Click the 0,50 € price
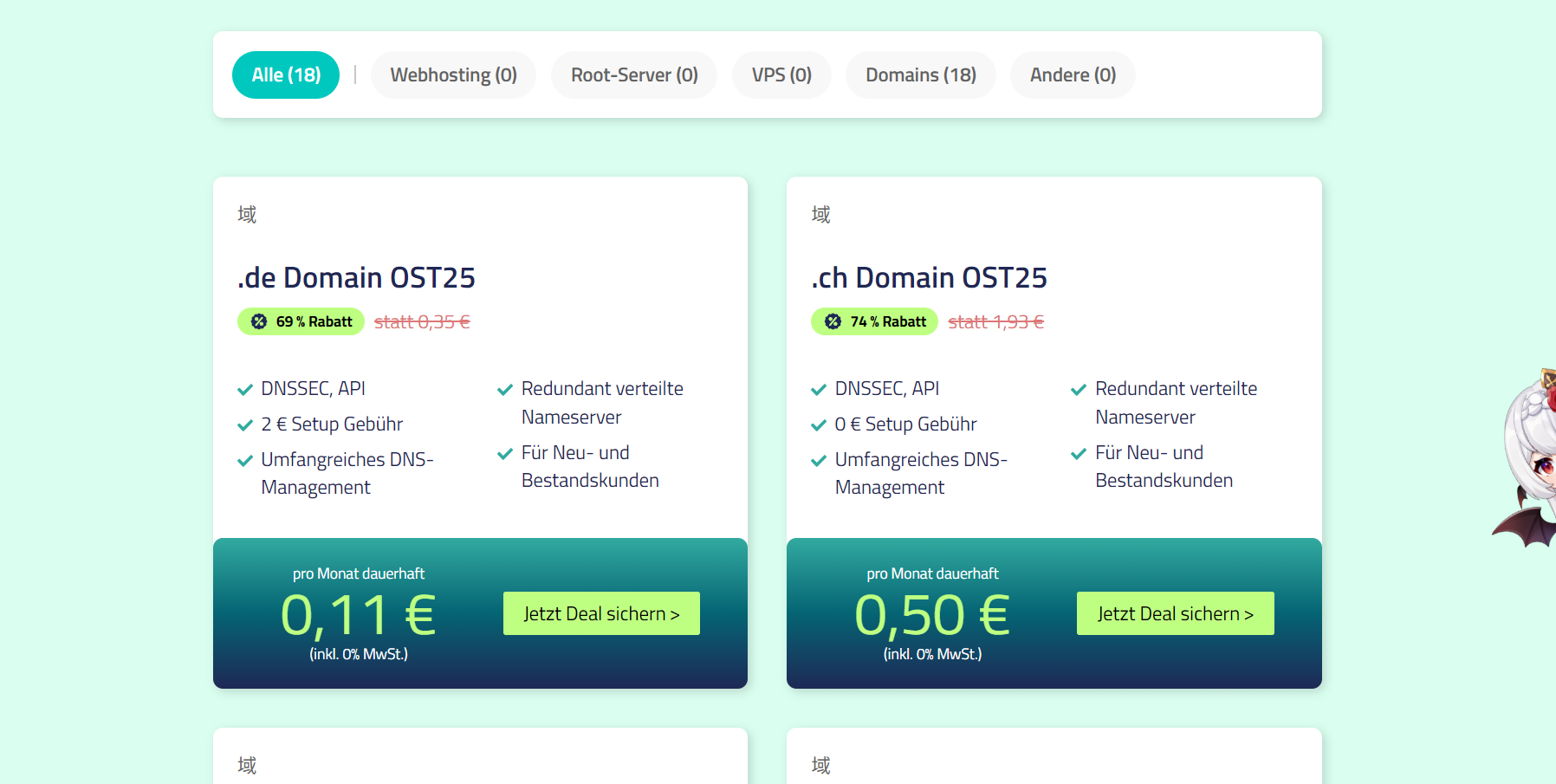The image size is (1556, 784). coord(932,615)
